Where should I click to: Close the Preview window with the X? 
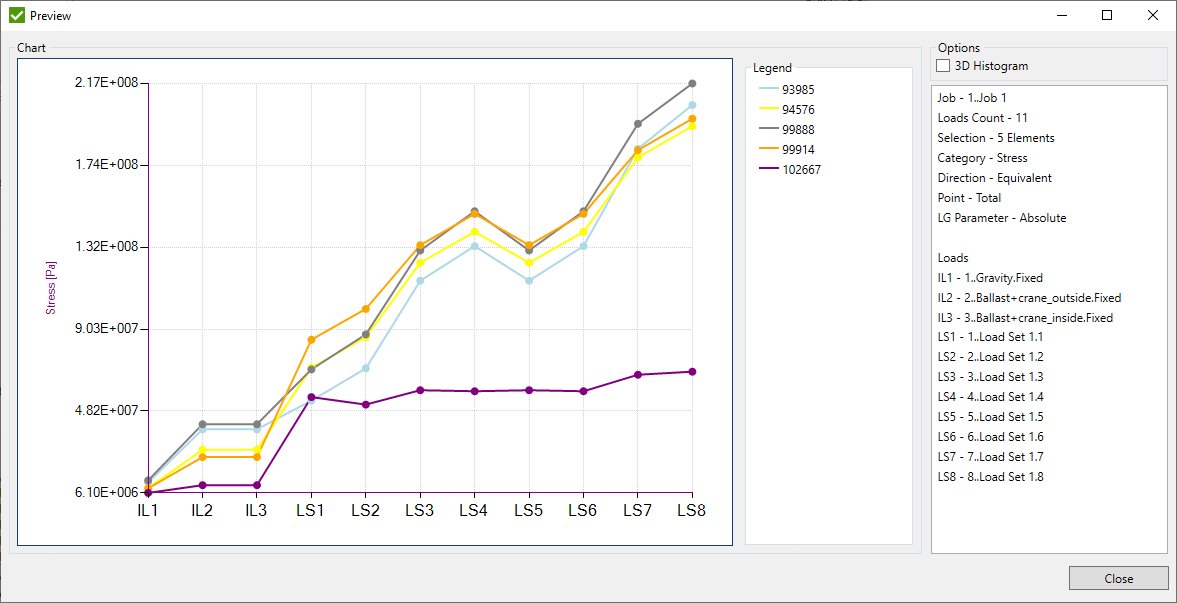tap(1153, 15)
